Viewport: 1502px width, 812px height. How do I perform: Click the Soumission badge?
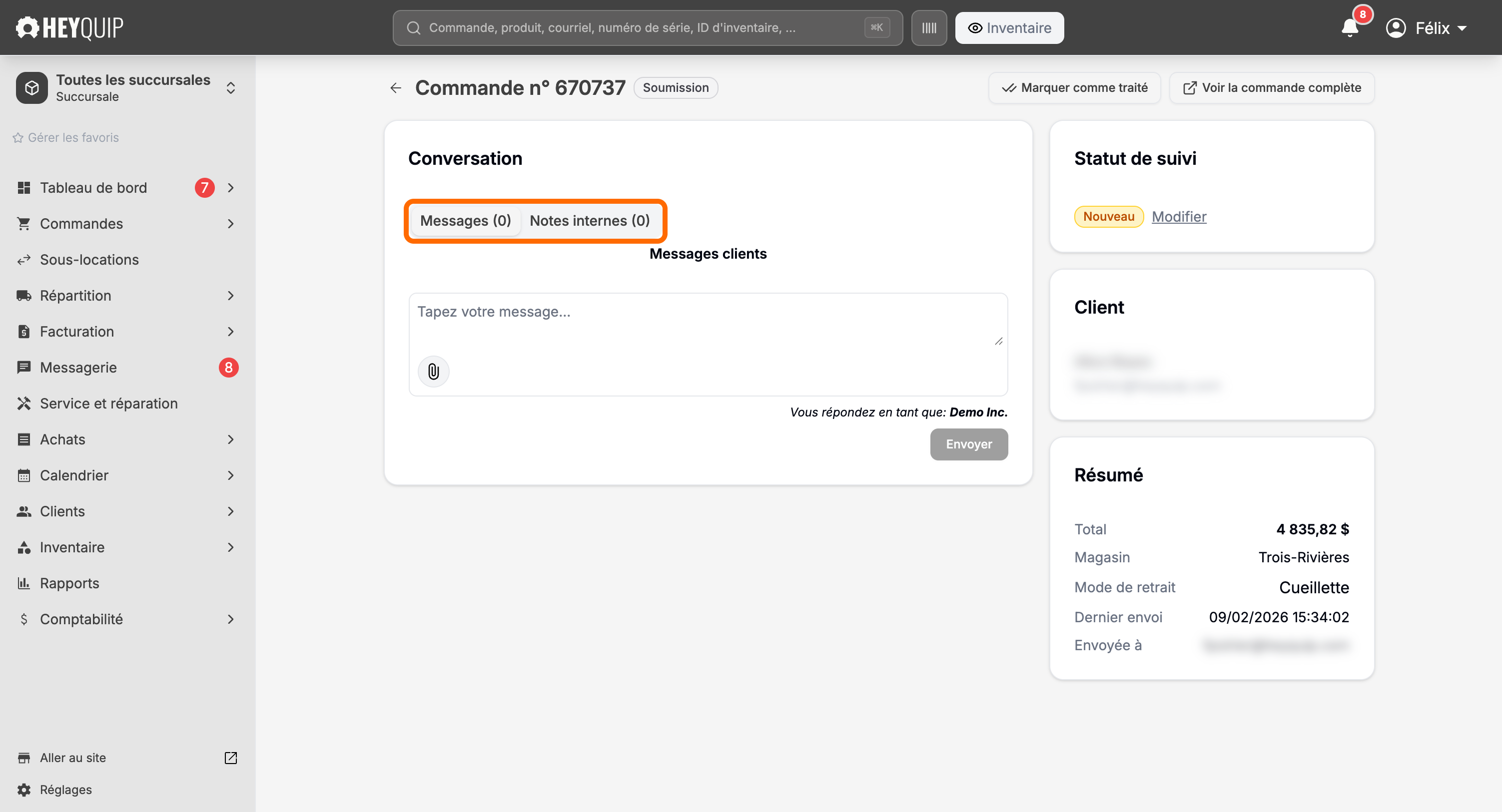(x=676, y=88)
